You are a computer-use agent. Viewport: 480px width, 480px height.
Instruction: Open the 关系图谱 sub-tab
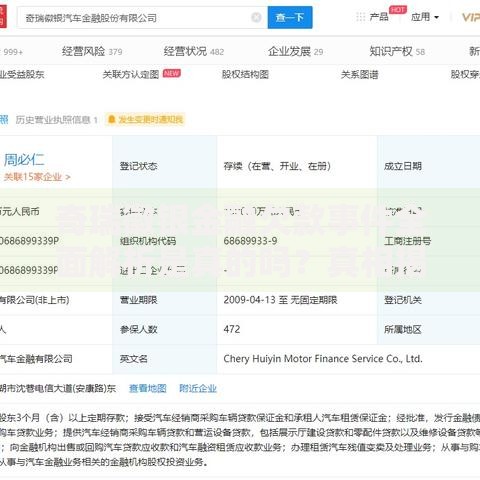359,74
